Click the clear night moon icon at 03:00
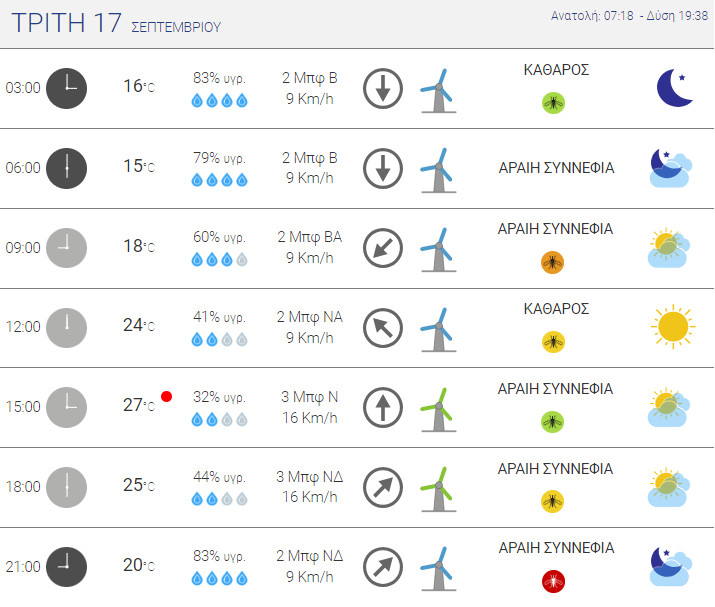The image size is (715, 607). [x=675, y=88]
